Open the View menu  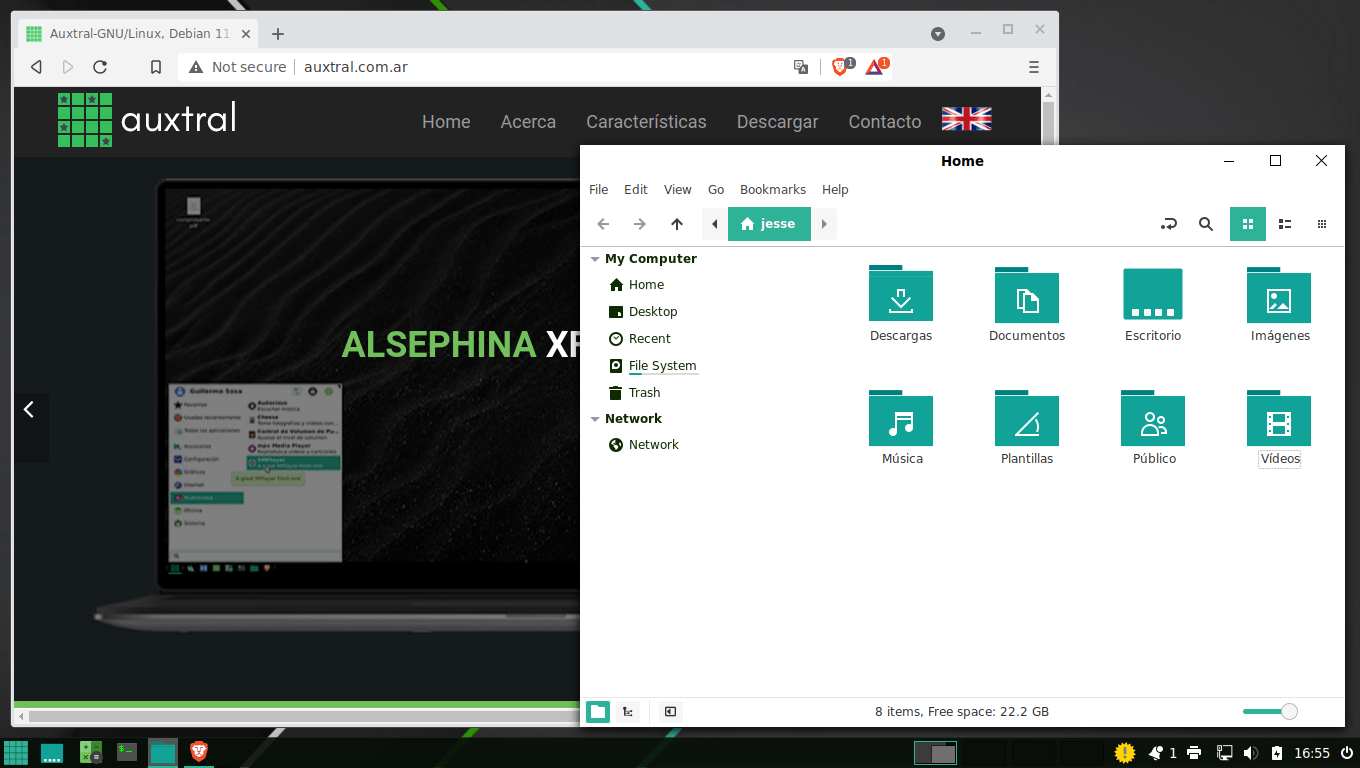tap(678, 190)
